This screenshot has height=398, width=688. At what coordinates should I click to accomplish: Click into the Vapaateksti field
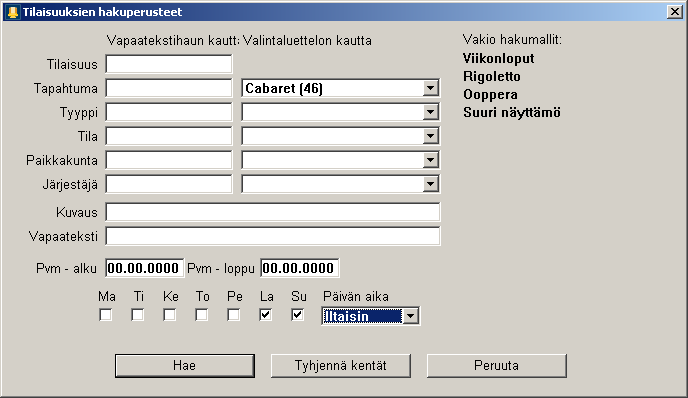272,236
